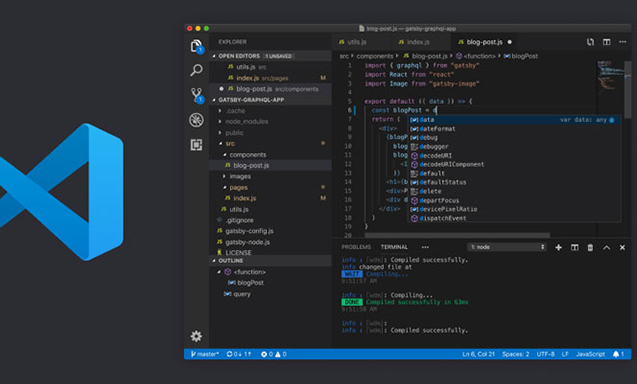The width and height of the screenshot is (637, 384).
Task: Open the Extensions view icon
Action: [x=196, y=145]
